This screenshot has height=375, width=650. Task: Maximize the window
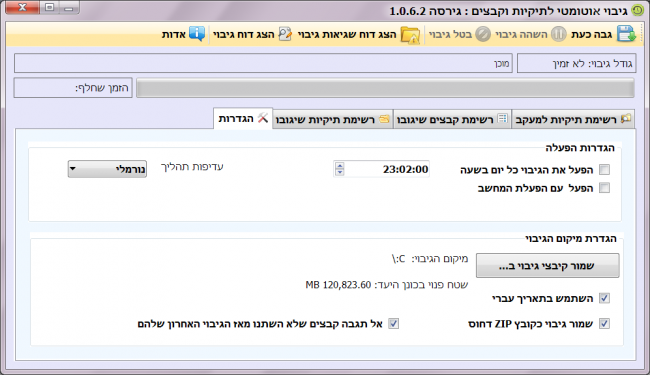(x=49, y=7)
